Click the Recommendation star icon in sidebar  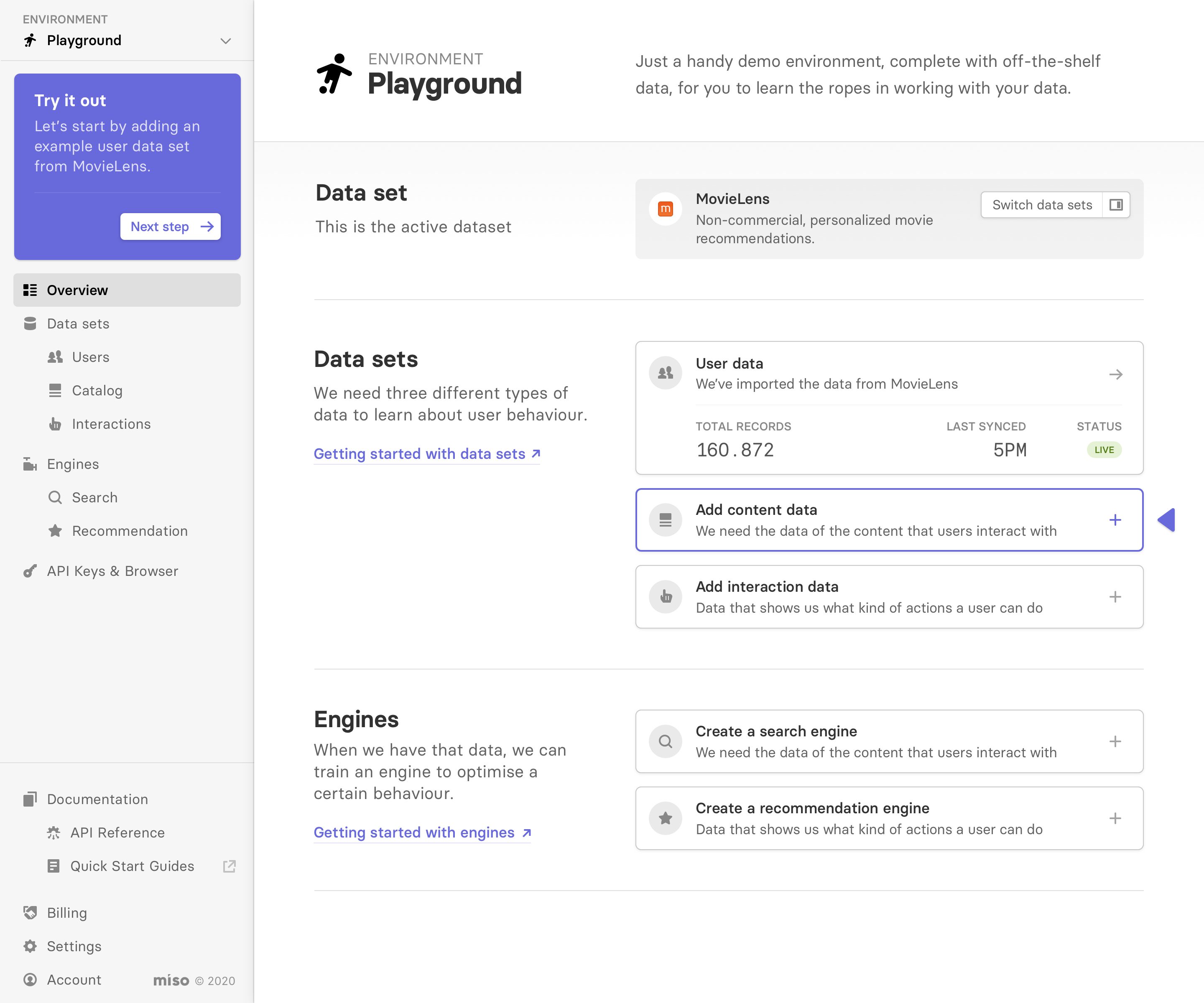(x=55, y=531)
